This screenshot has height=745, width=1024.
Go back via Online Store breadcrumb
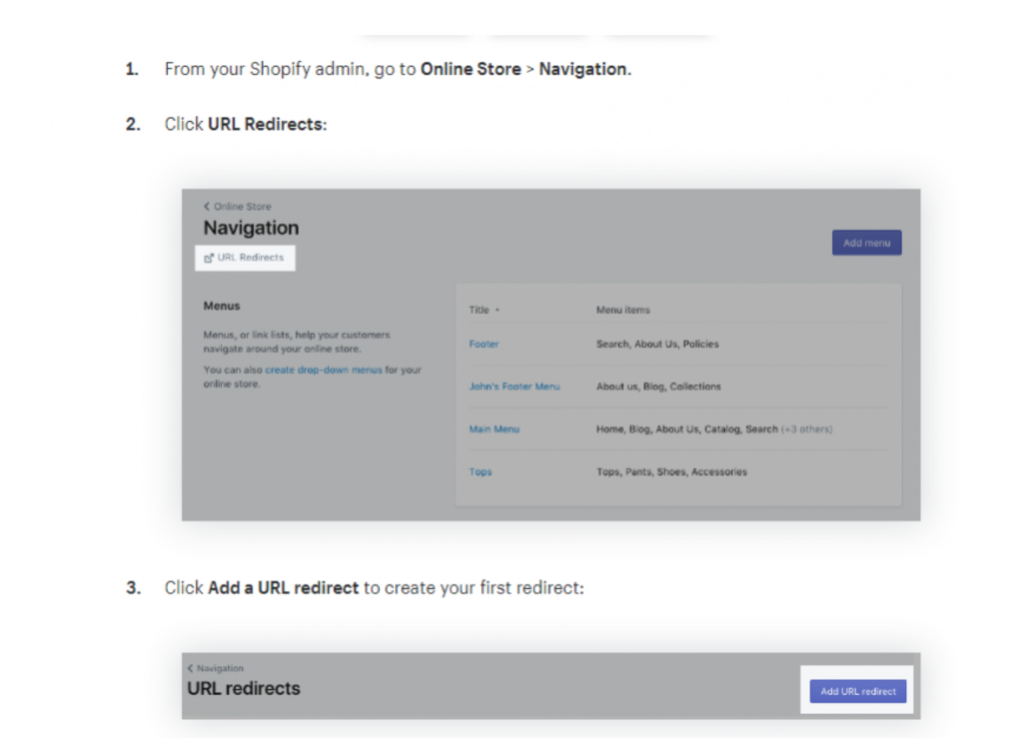pos(242,207)
